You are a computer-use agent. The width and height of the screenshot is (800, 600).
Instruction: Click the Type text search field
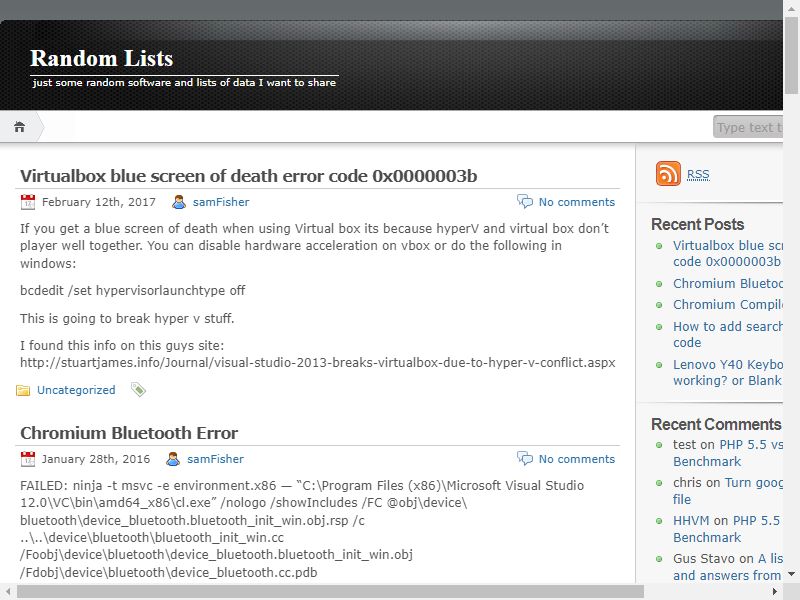click(x=747, y=127)
